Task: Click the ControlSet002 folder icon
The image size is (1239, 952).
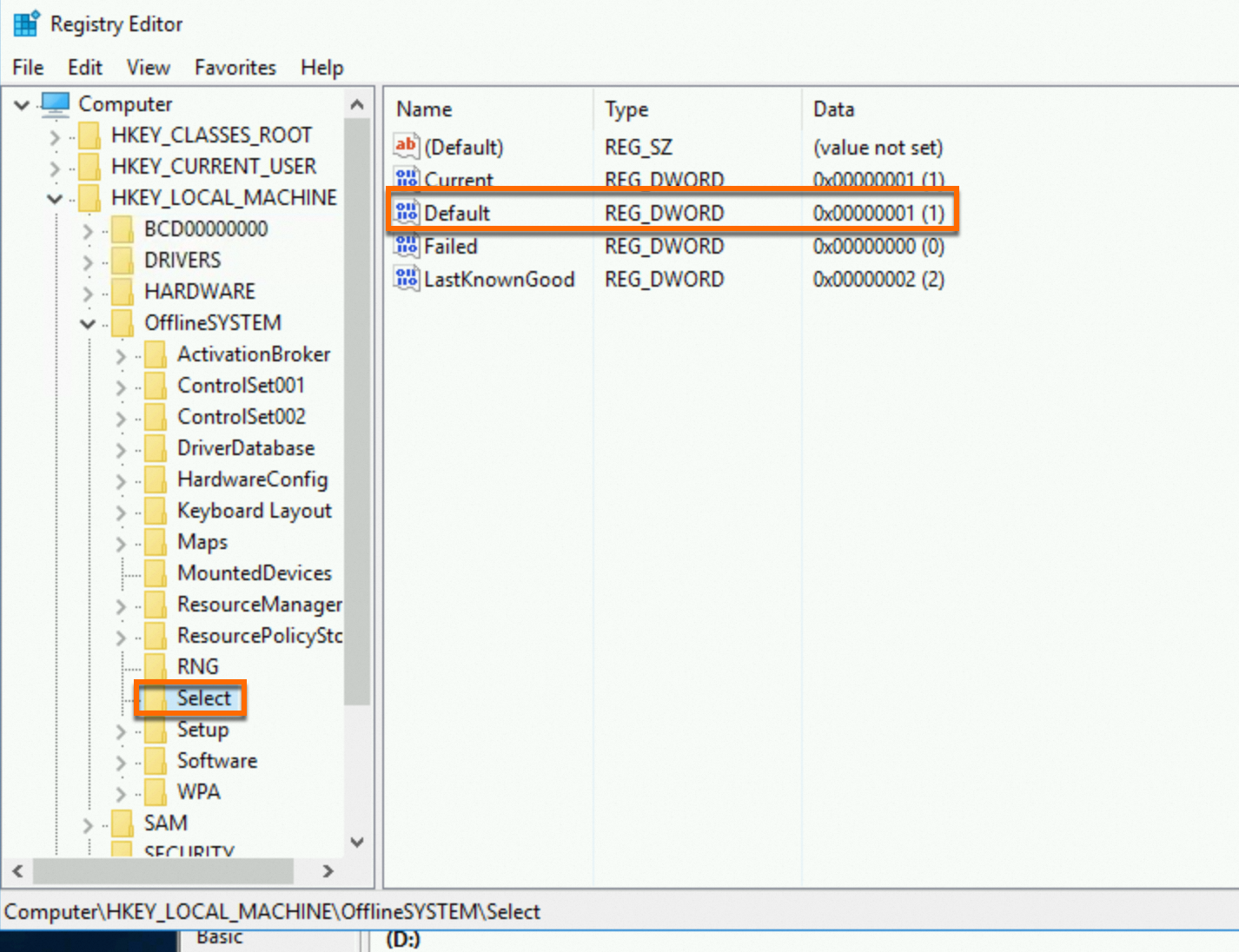Action: pos(155,417)
